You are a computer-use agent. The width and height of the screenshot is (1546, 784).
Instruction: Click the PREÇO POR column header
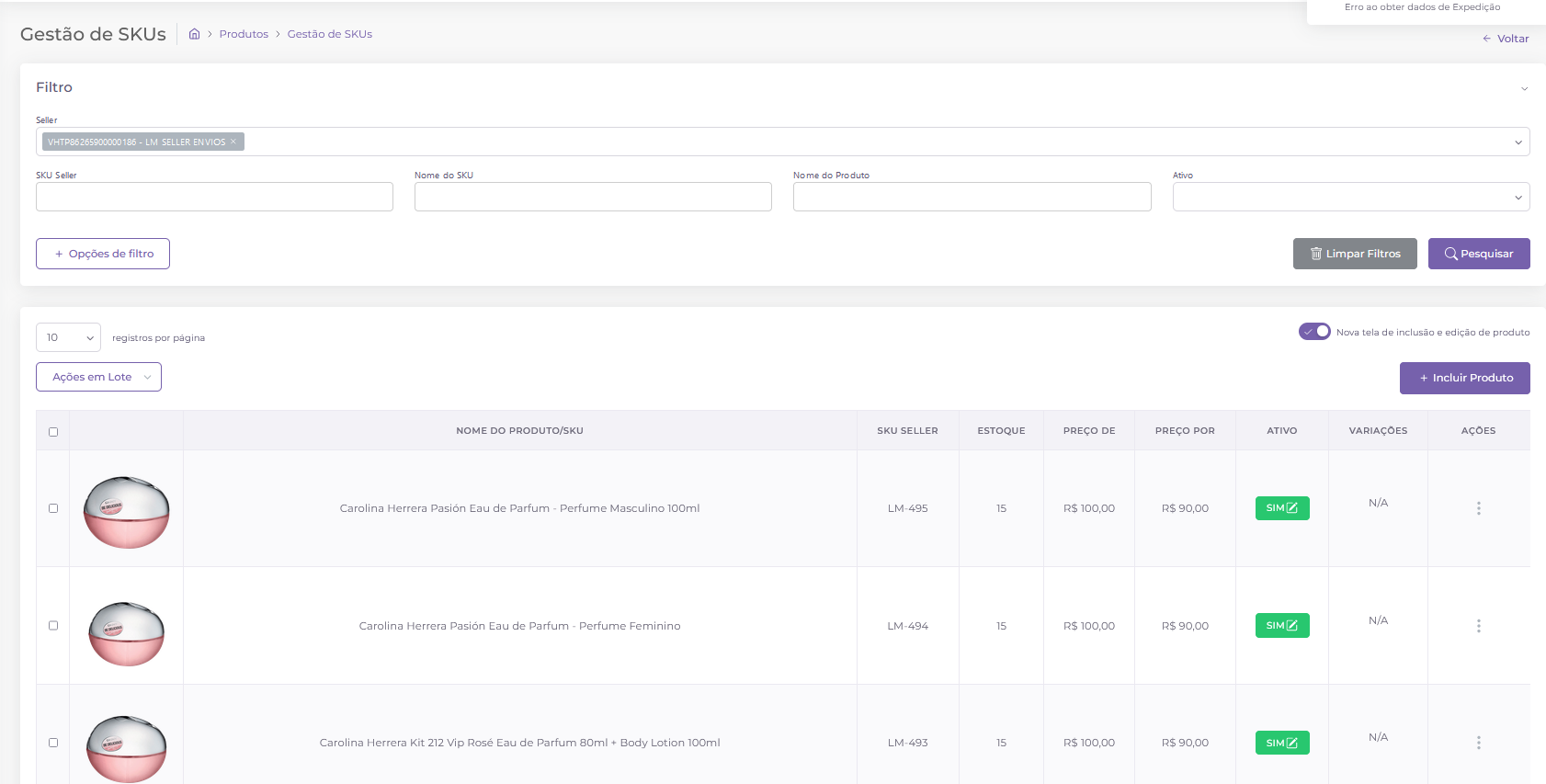1185,430
